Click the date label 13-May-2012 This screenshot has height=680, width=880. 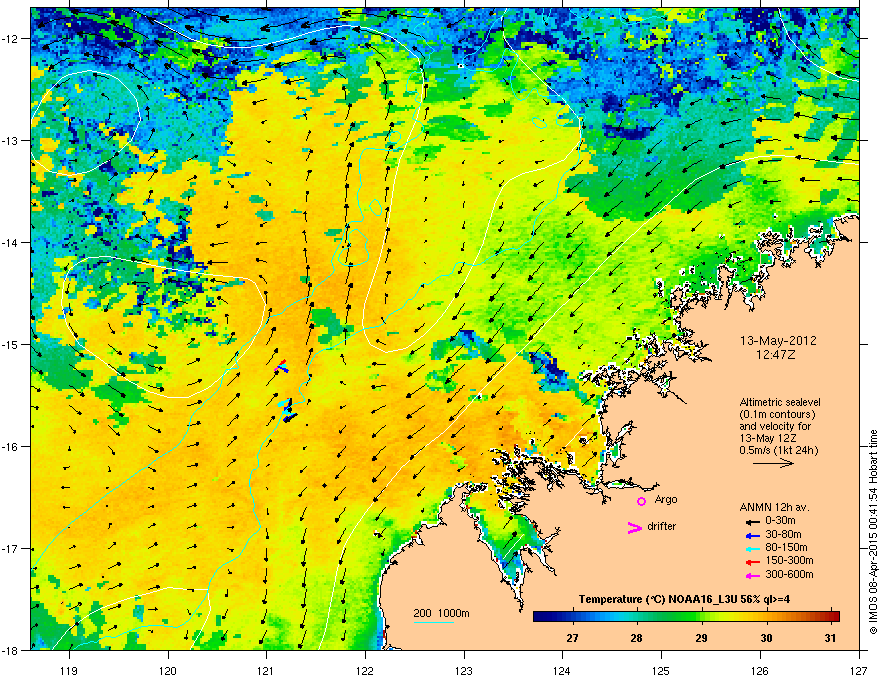[778, 341]
